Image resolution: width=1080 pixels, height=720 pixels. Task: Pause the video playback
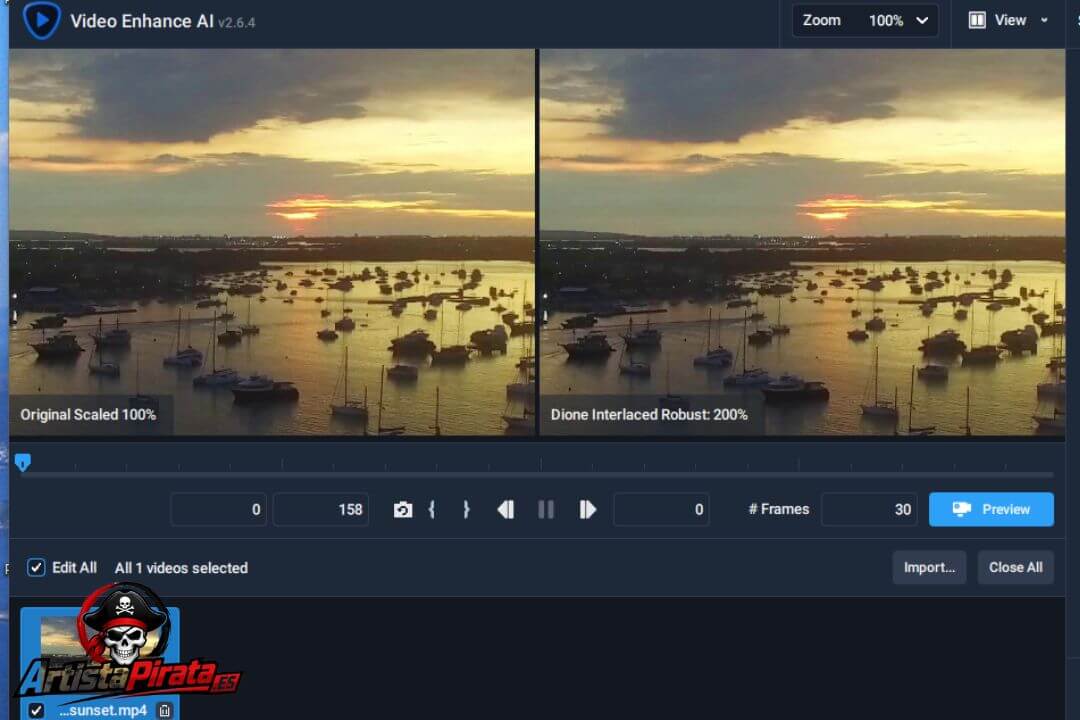tap(546, 510)
